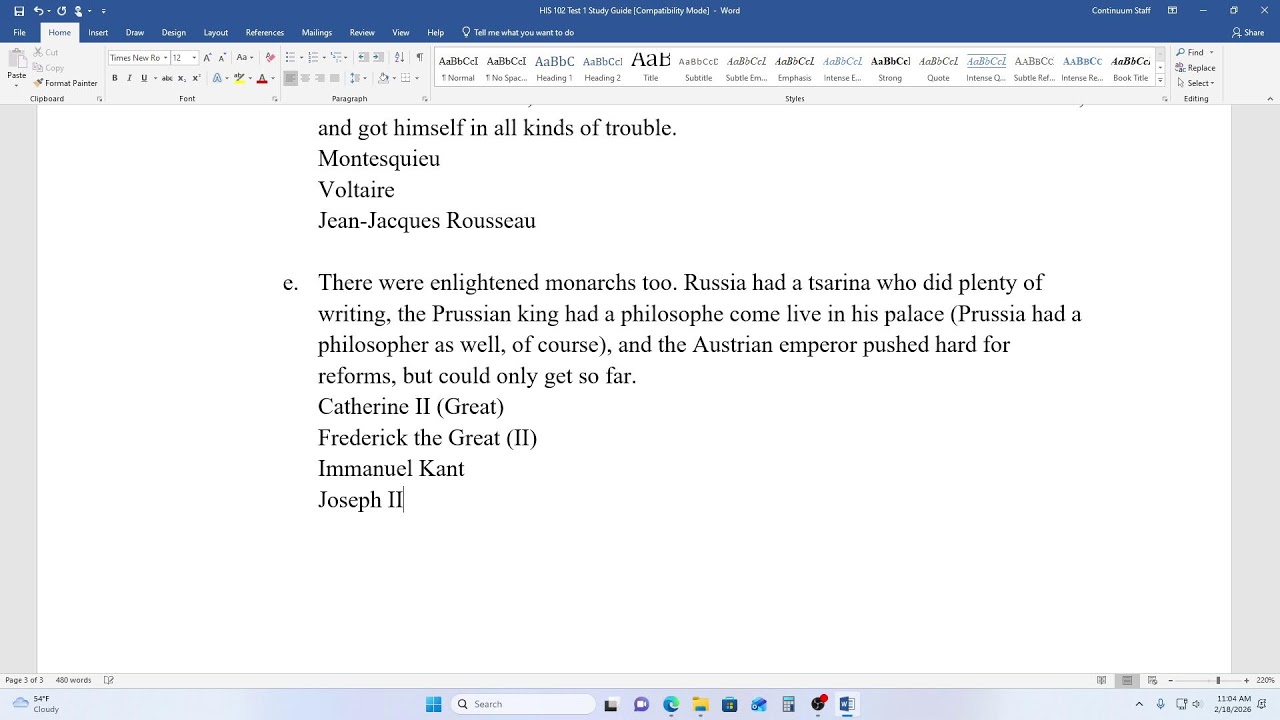1280x720 pixels.
Task: Clear all formatting with the eraser icon
Action: tap(270, 58)
